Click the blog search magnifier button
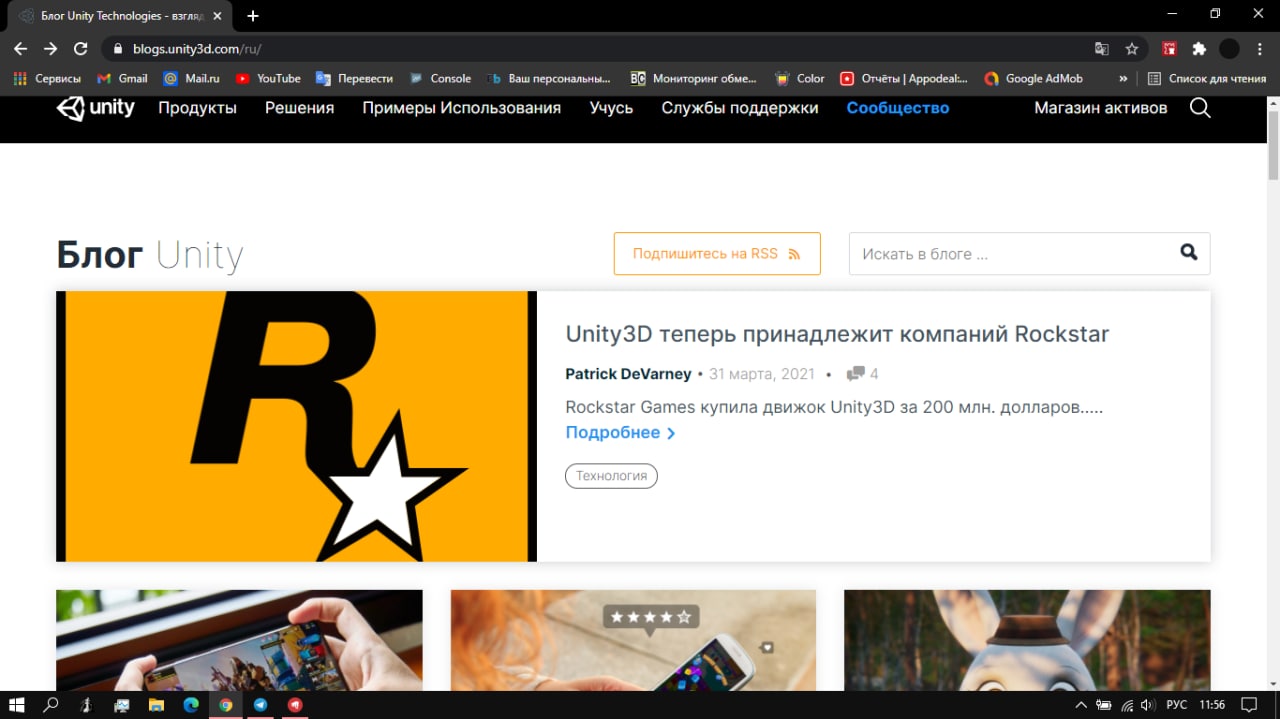Viewport: 1280px width, 719px height. [x=1188, y=253]
